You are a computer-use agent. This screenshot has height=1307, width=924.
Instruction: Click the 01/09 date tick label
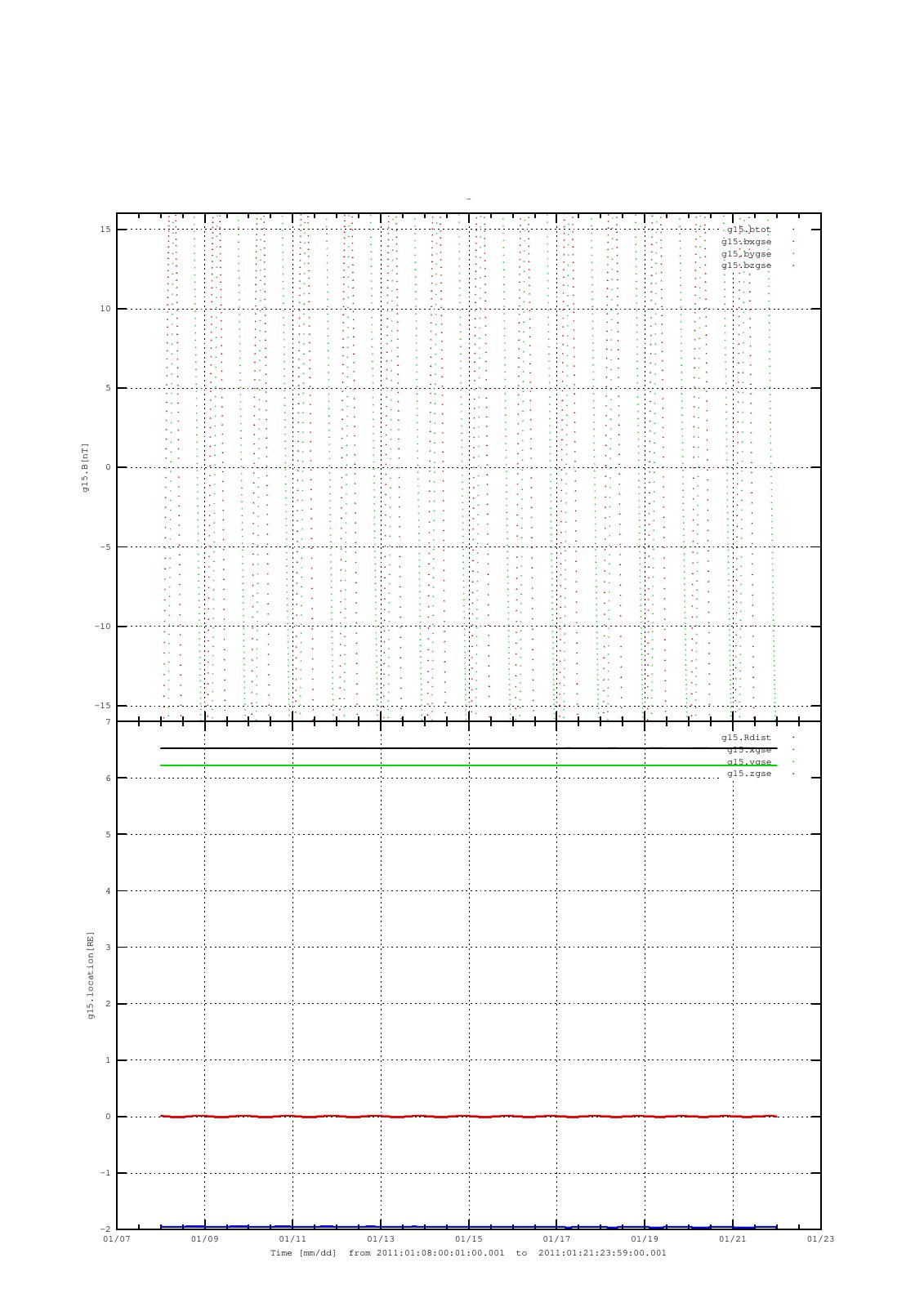pyautogui.click(x=205, y=1239)
